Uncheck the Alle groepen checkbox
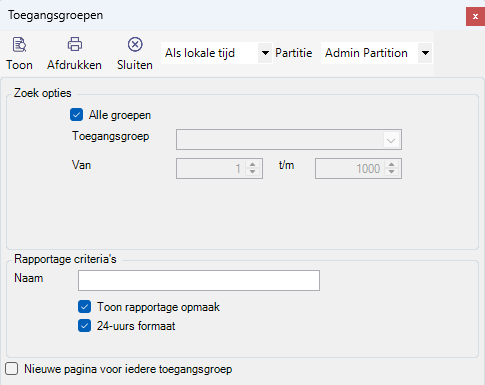This screenshot has width=485, height=385. [76, 115]
